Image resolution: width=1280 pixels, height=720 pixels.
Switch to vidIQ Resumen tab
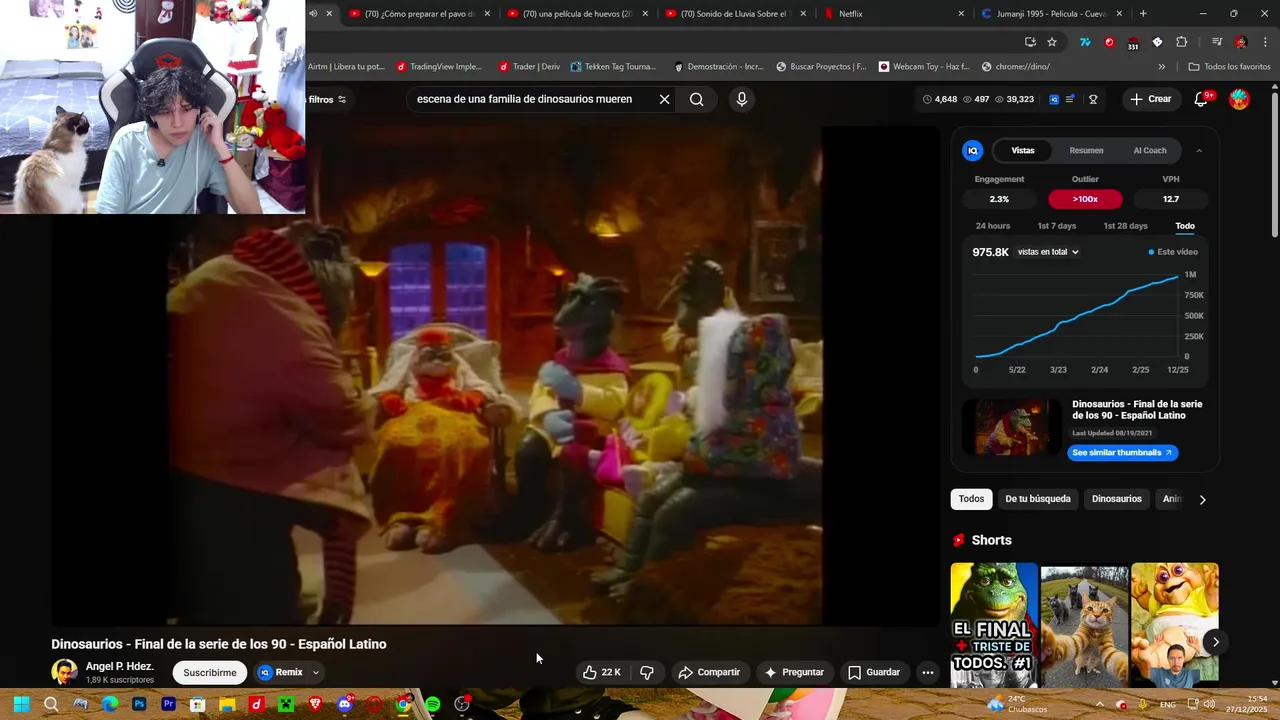tap(1086, 151)
